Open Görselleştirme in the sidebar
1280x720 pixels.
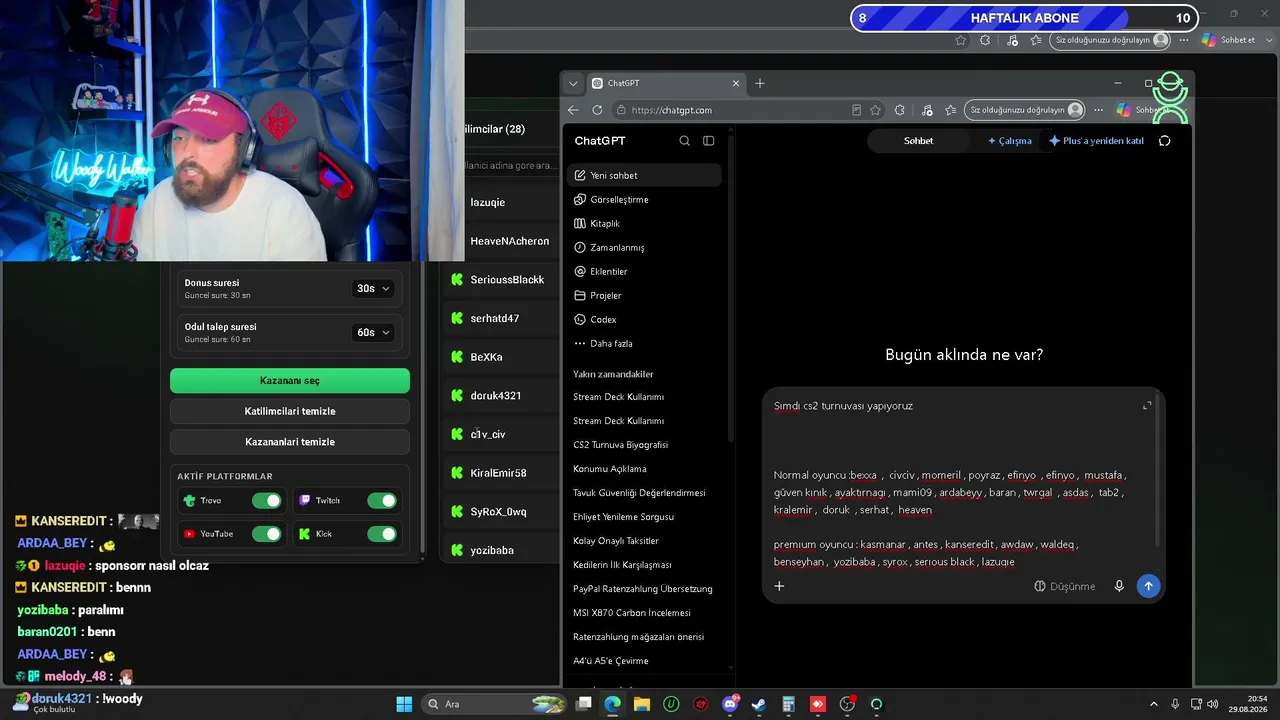644,199
